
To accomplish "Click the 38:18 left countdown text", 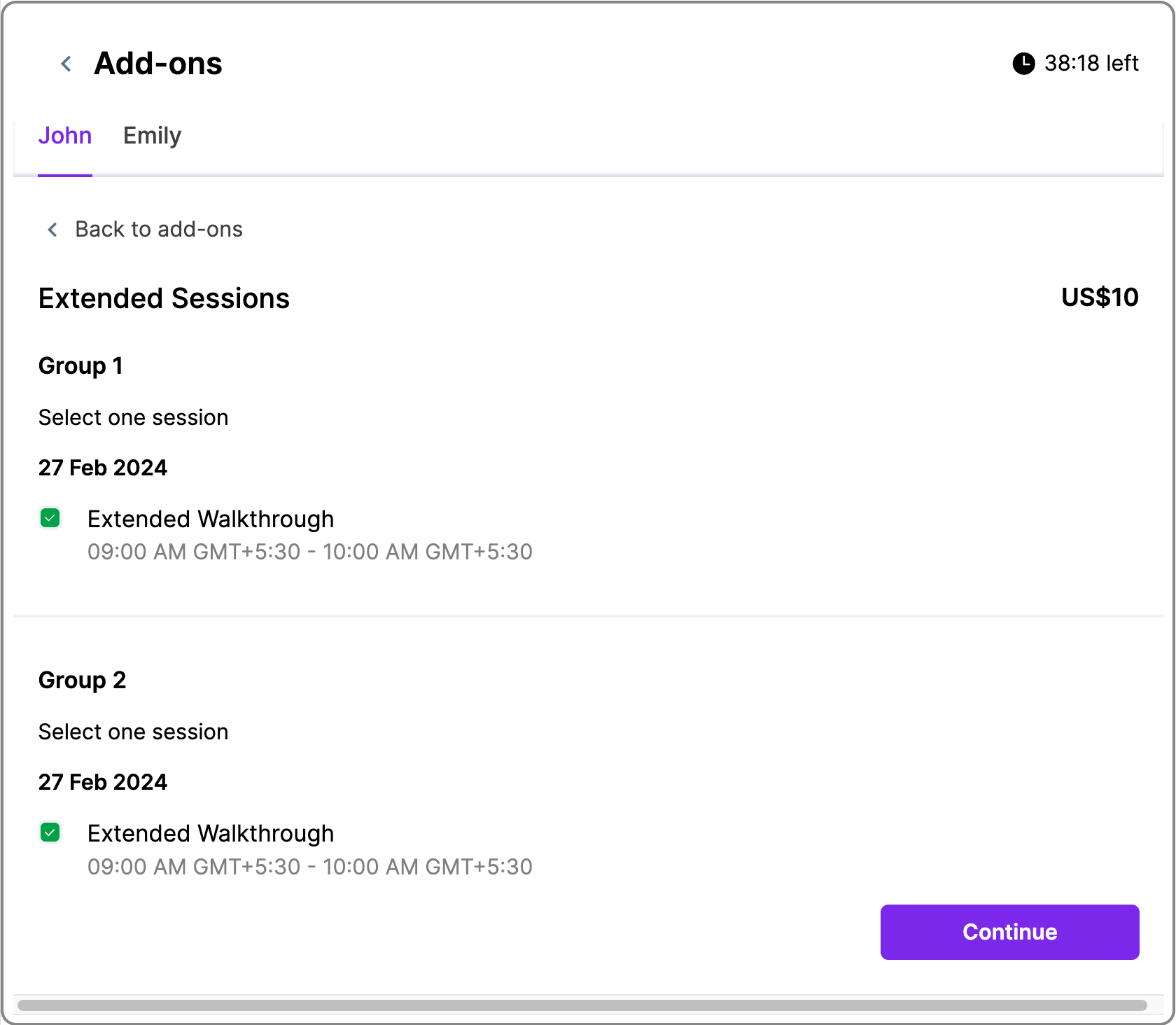I will point(1091,64).
